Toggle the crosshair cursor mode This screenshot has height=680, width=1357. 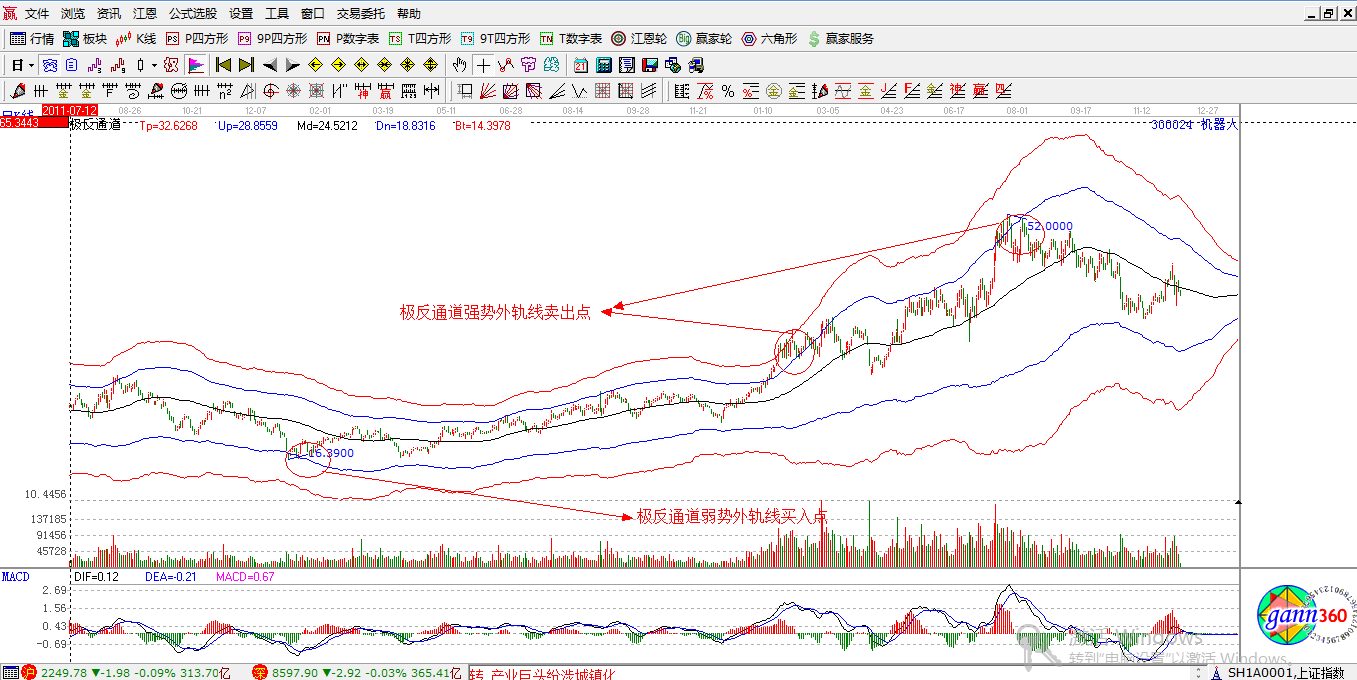pos(484,65)
